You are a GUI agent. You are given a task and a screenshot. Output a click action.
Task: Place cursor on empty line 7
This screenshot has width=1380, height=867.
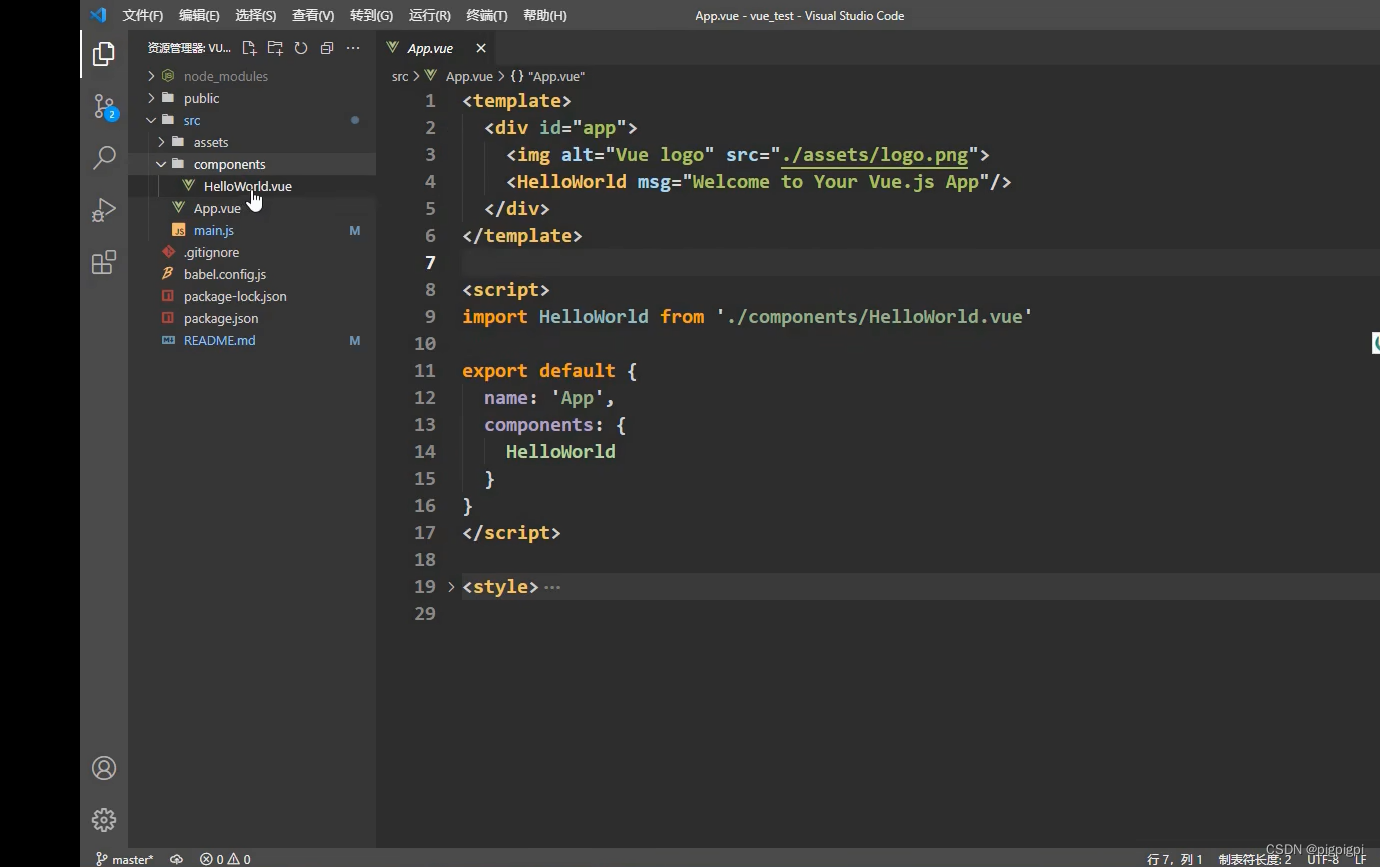(920, 263)
